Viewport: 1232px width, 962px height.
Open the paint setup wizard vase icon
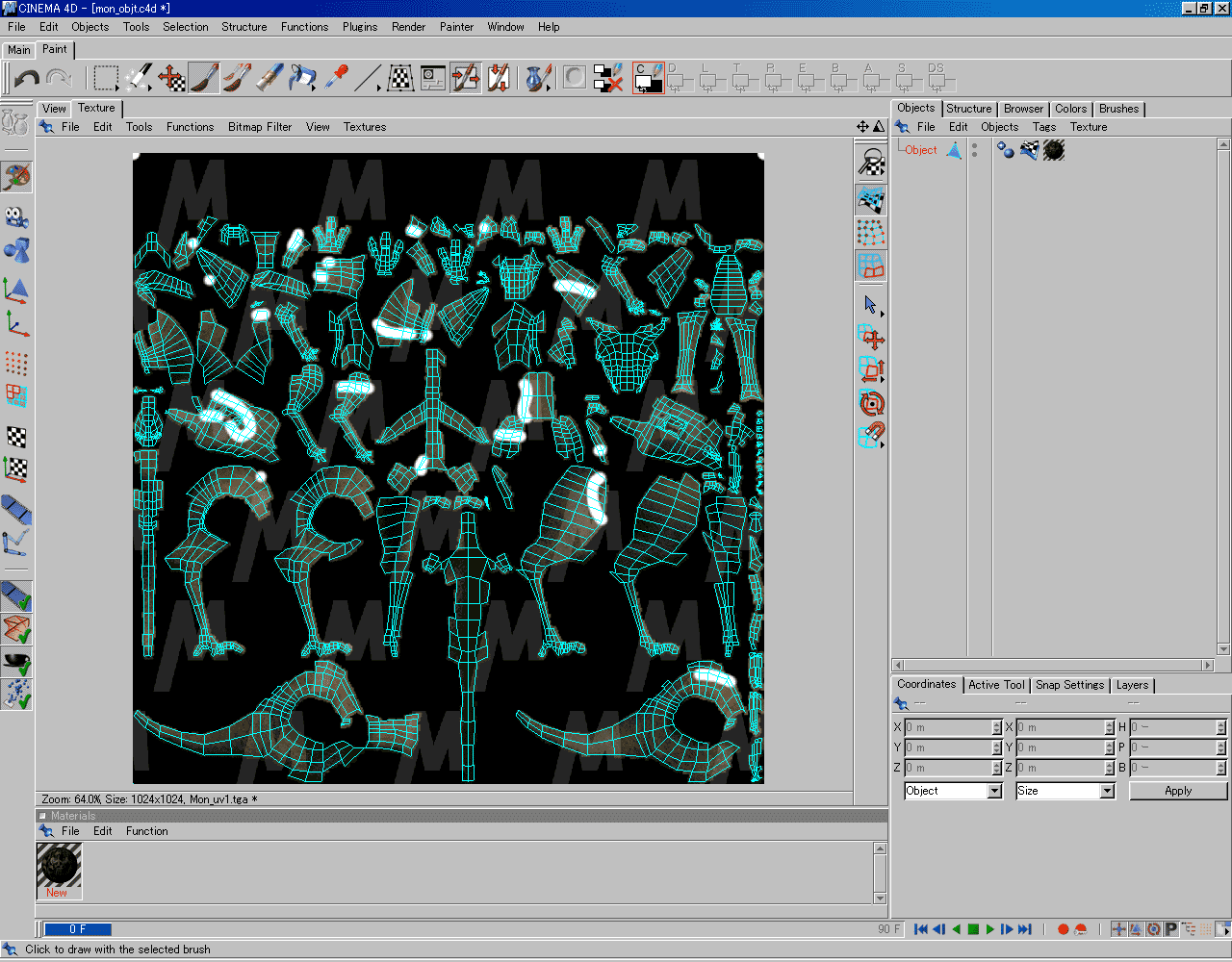[539, 78]
